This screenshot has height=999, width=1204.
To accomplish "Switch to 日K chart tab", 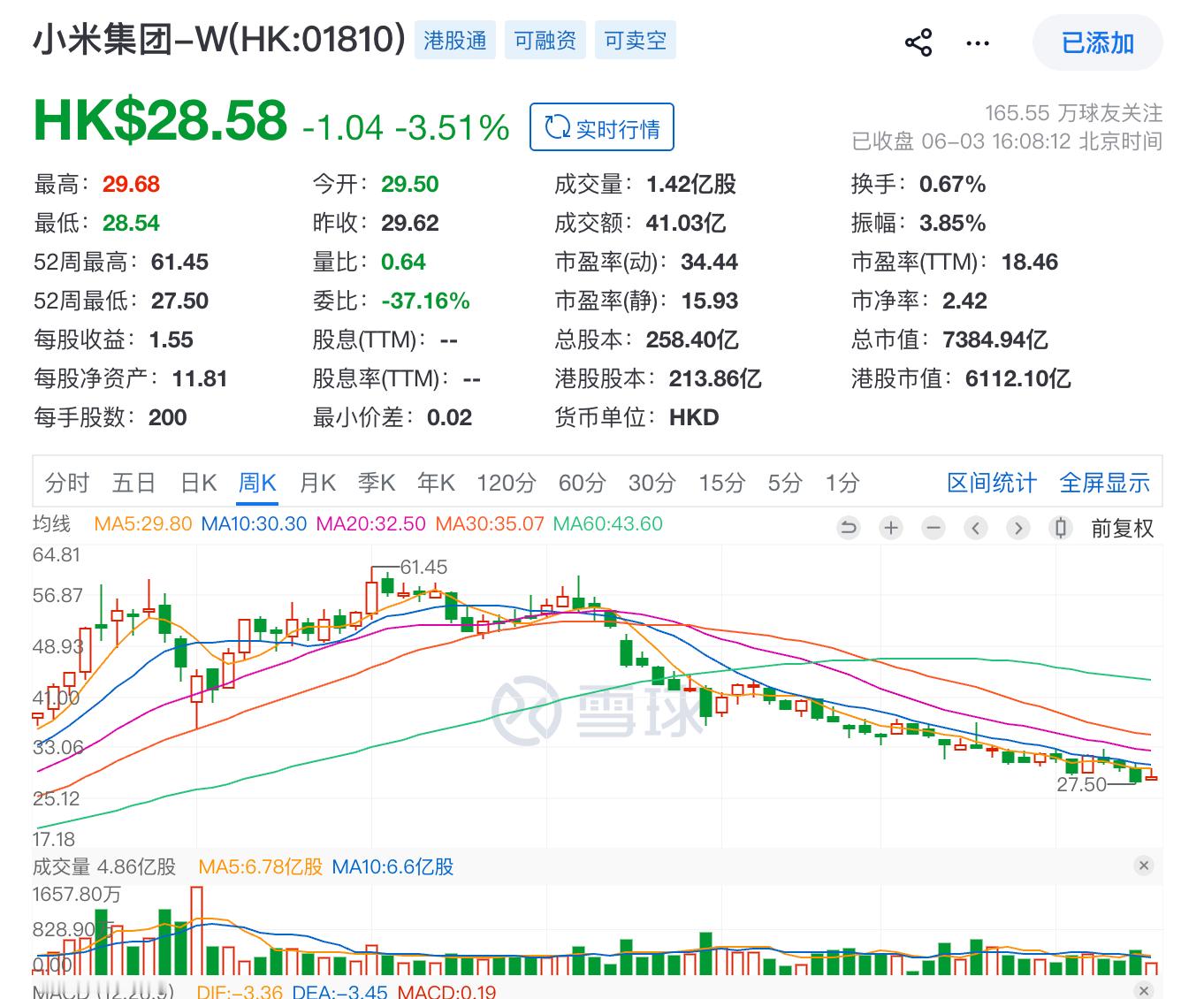I will pyautogui.click(x=199, y=483).
